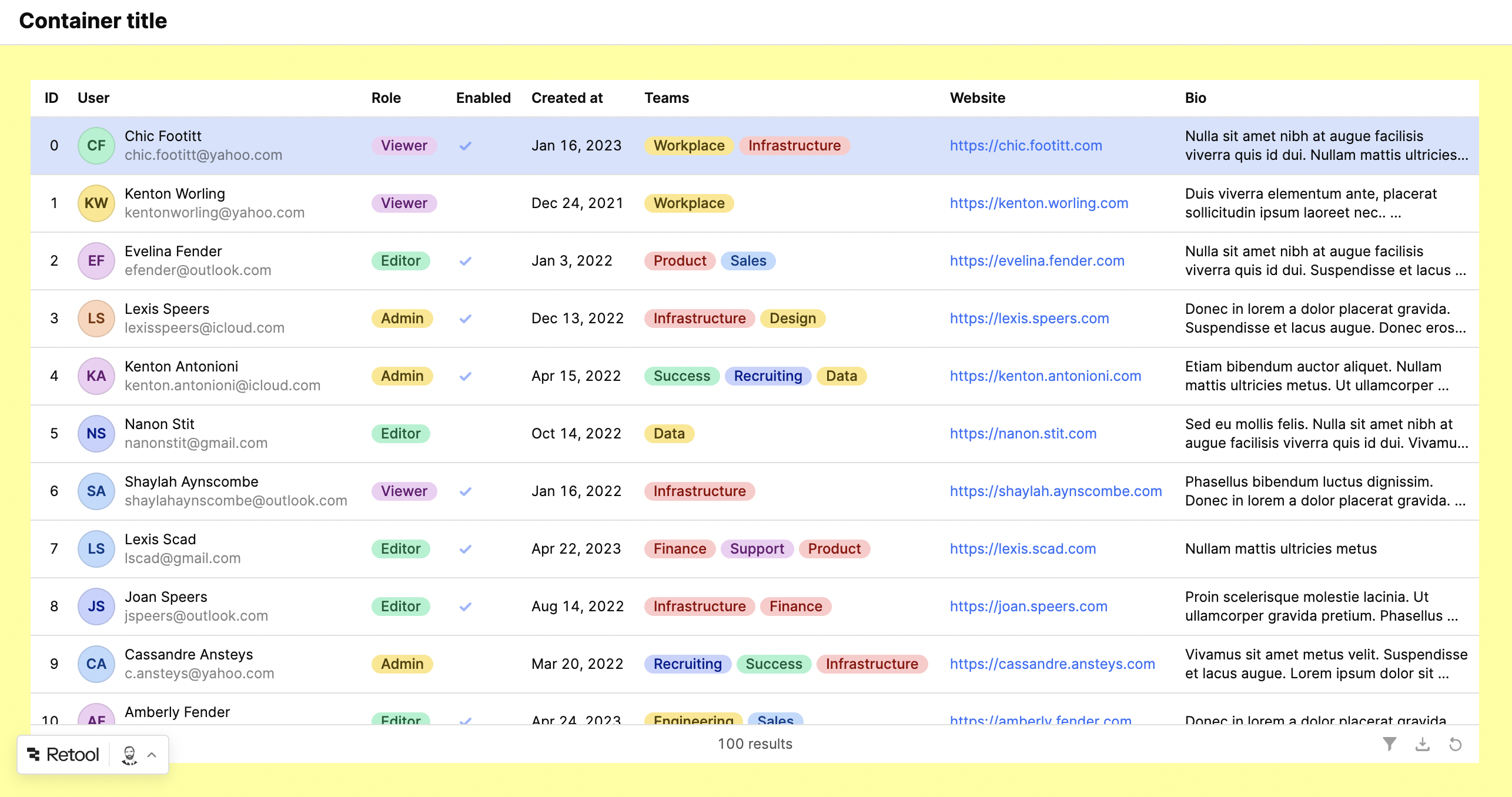Click the user avatar icon beside Retool
Screen dimensions: 1512x797
point(129,755)
